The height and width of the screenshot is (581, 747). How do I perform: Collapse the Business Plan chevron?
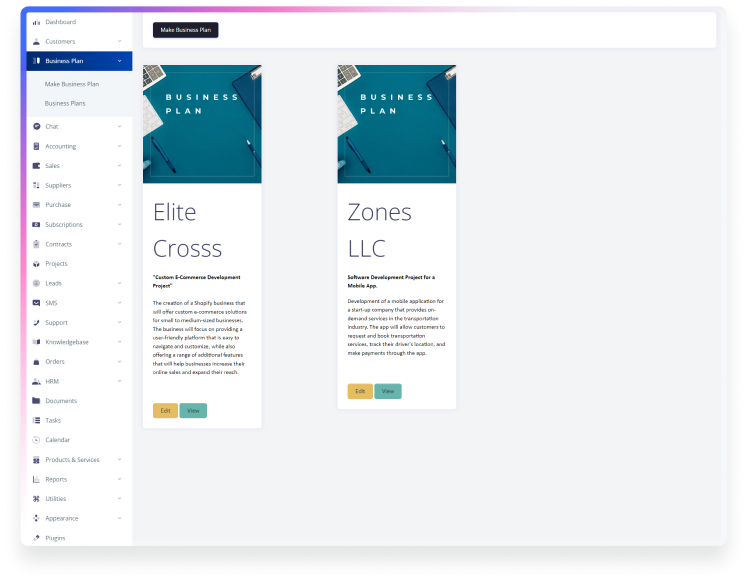(x=120, y=61)
